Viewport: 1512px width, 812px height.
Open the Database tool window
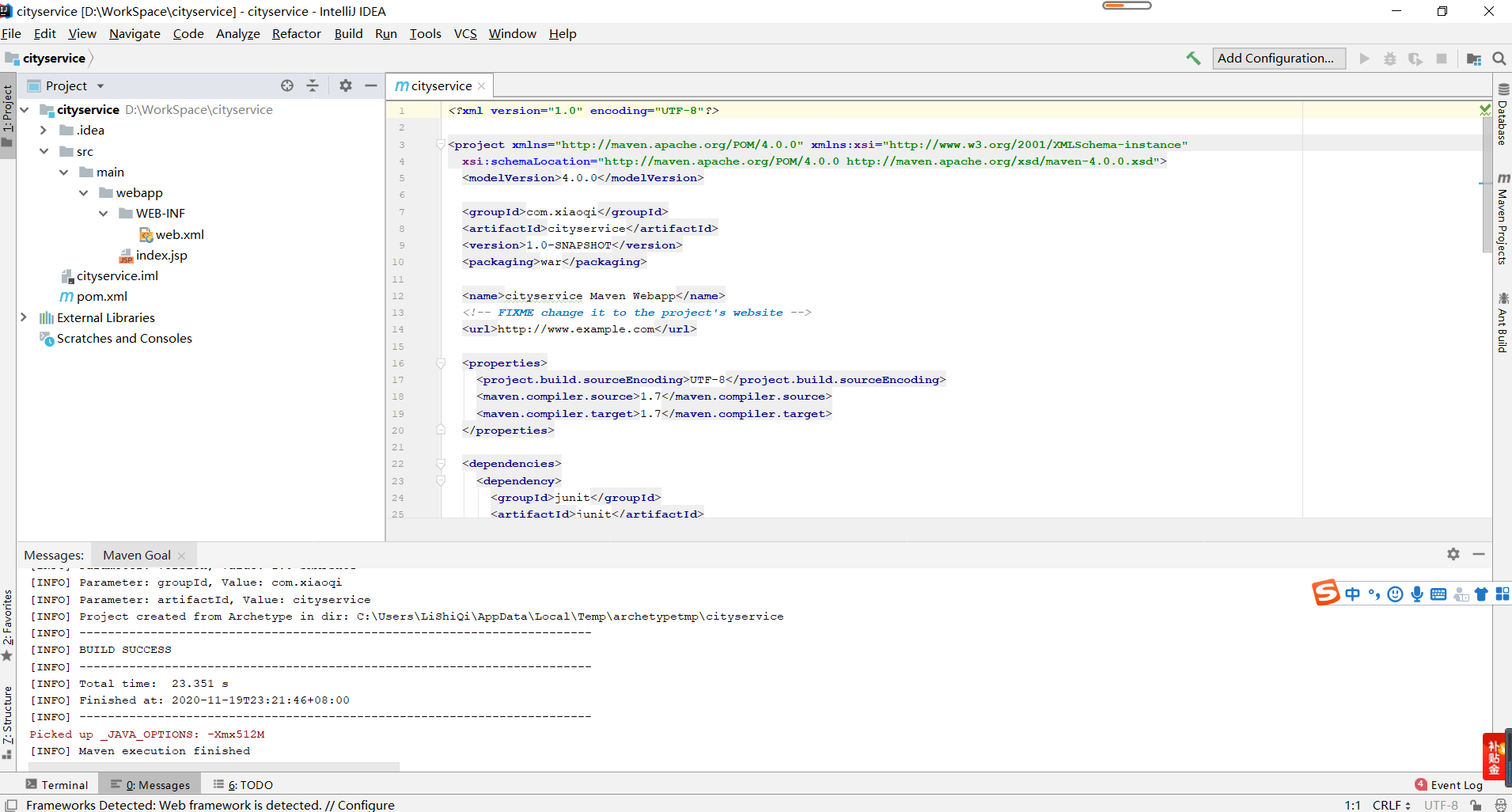point(1503,114)
